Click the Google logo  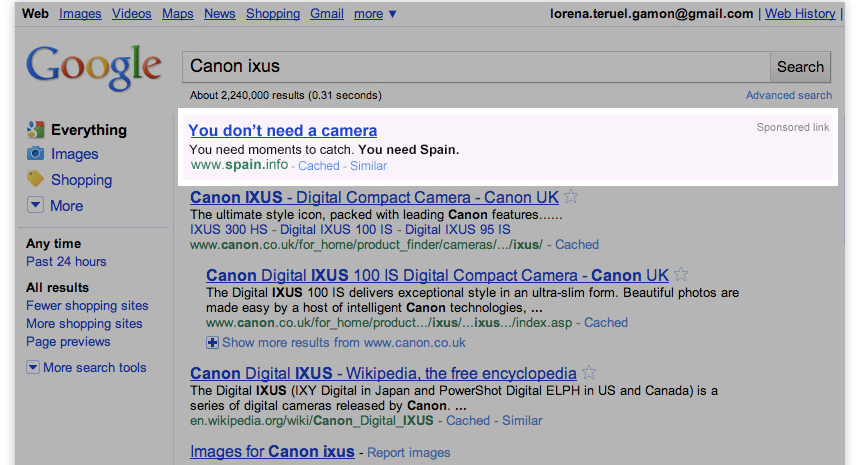tap(94, 67)
